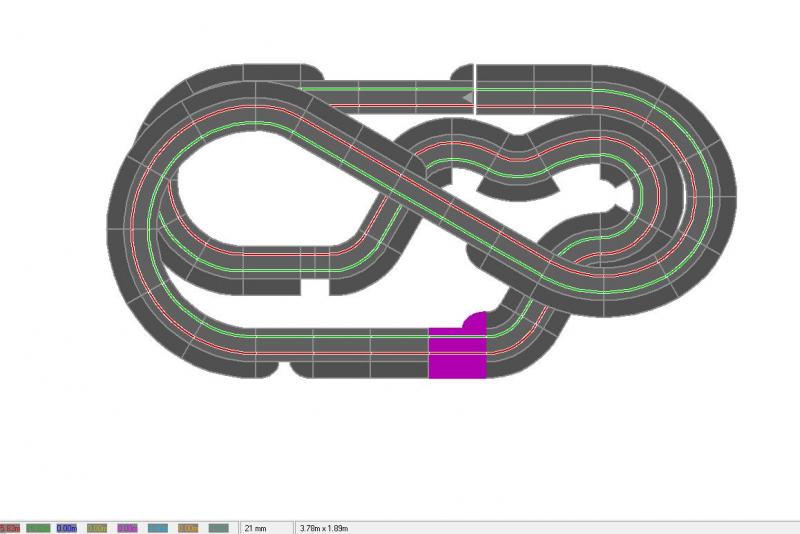Select the magenta highlighted track section
This screenshot has width=800, height=534.
click(457, 353)
